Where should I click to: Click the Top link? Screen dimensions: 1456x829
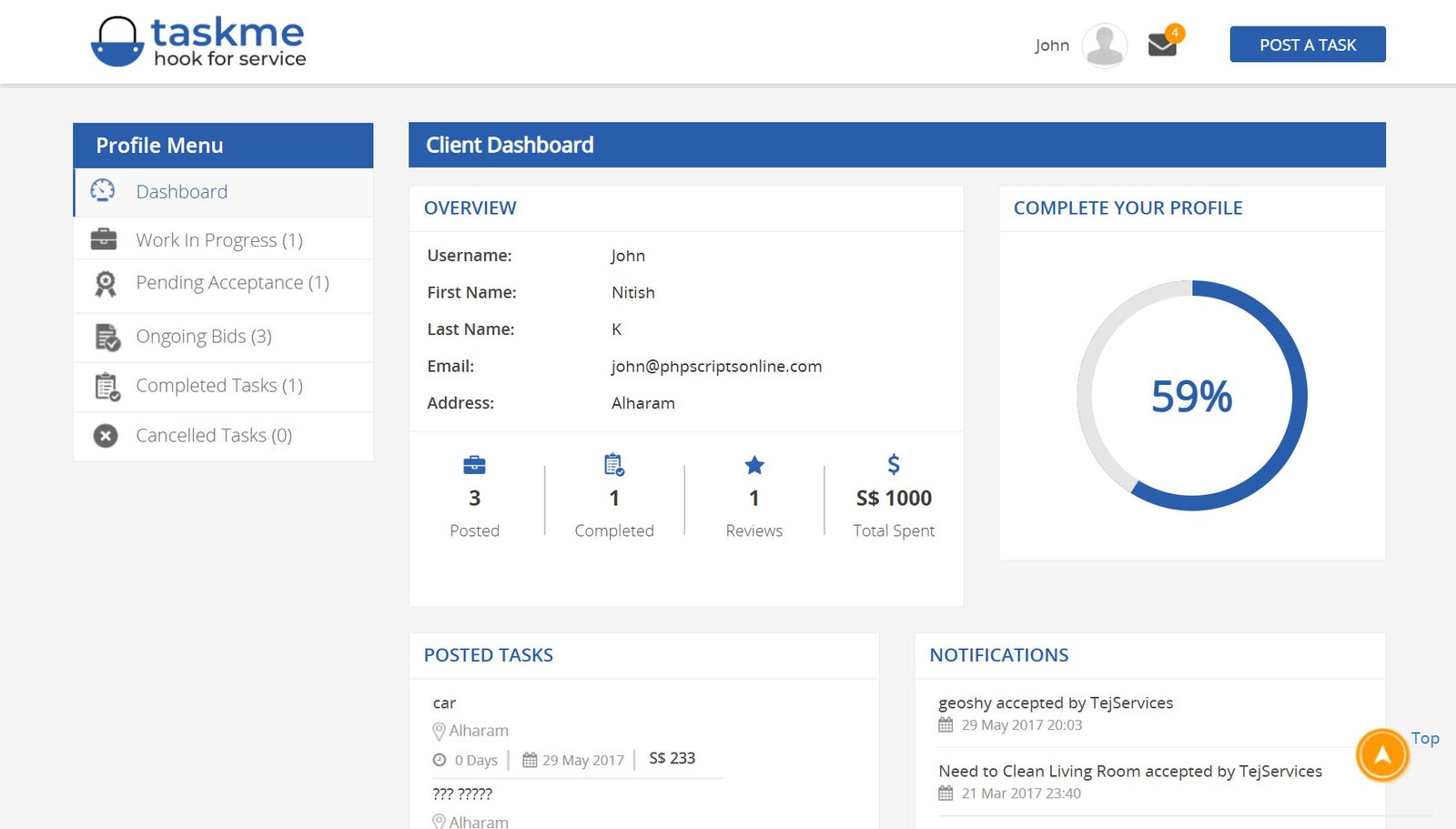pyautogui.click(x=1425, y=738)
